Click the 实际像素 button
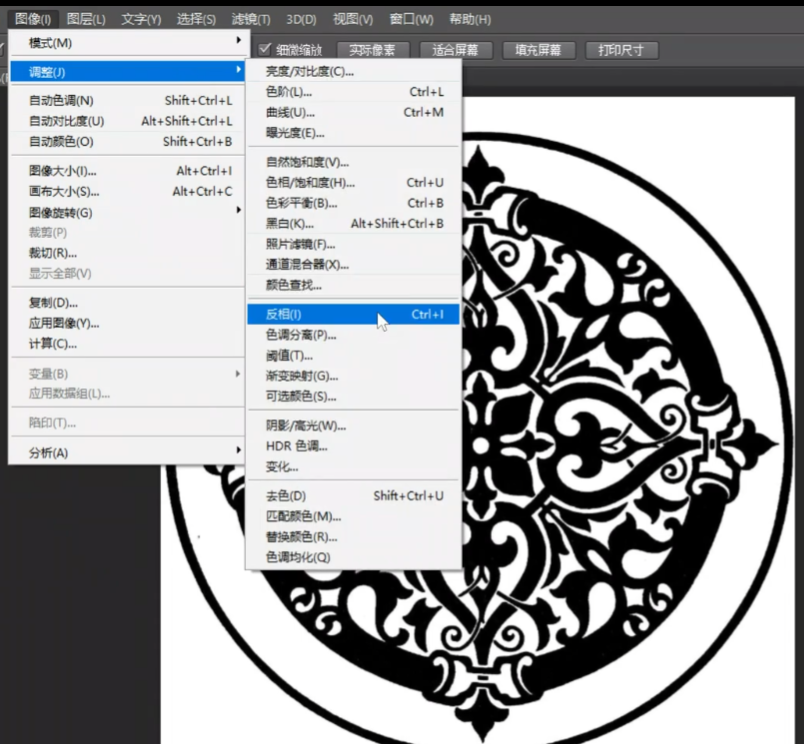Viewport: 804px width, 744px height. (372, 50)
